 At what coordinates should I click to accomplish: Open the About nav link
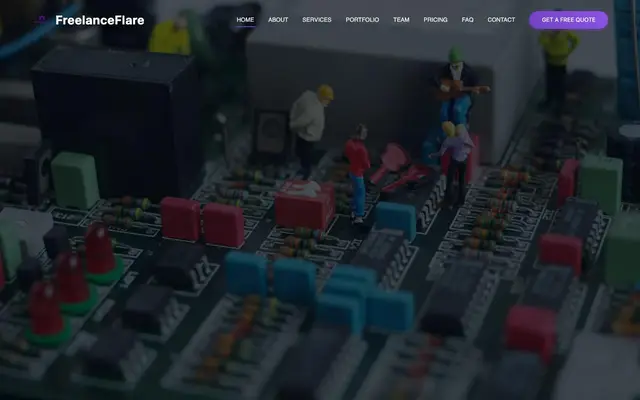(278, 20)
